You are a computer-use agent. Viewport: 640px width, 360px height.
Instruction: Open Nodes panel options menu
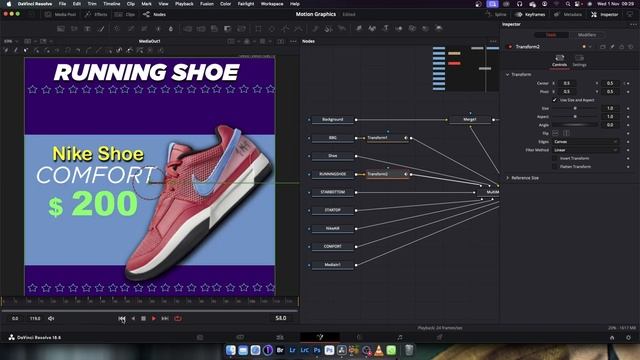click(x=493, y=41)
